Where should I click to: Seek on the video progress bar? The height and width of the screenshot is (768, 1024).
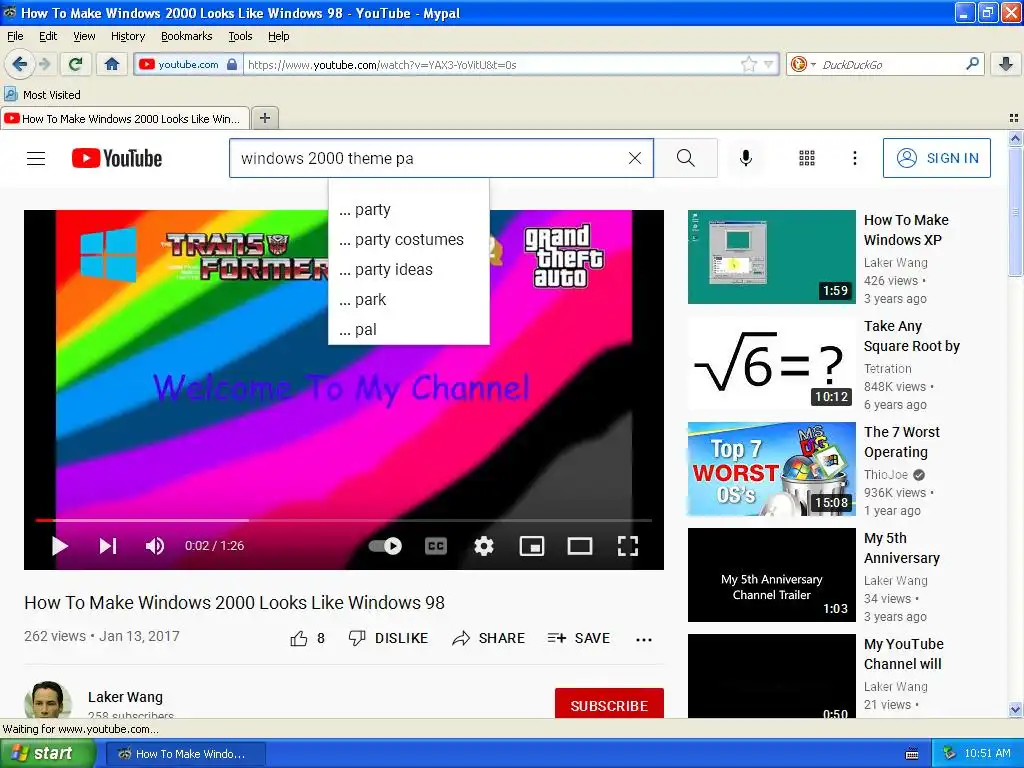click(344, 520)
